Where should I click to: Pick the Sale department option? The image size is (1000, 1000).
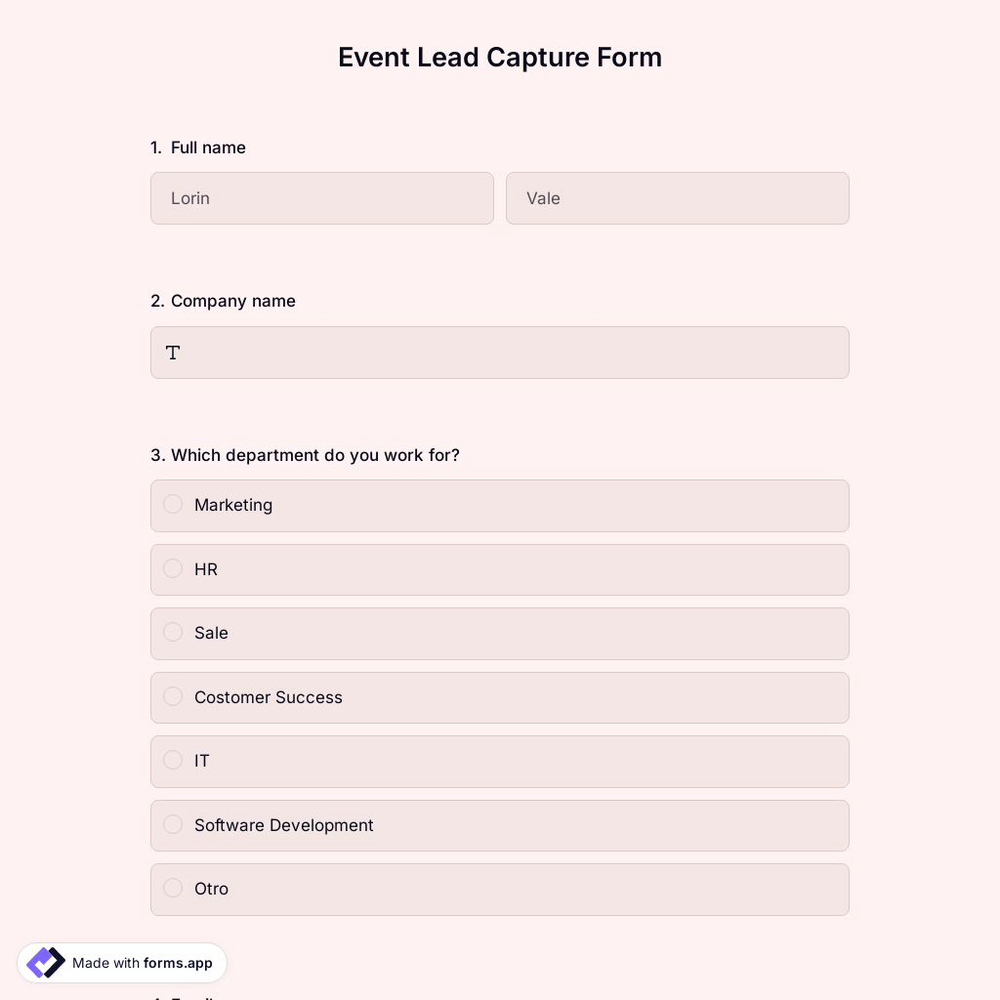[x=172, y=632]
